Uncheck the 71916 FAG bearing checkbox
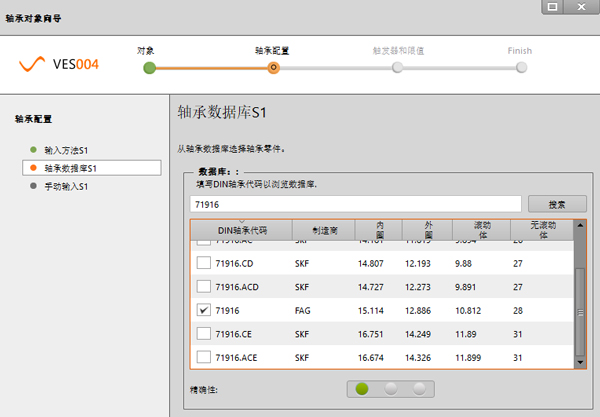The width and height of the screenshot is (600, 417). click(204, 311)
